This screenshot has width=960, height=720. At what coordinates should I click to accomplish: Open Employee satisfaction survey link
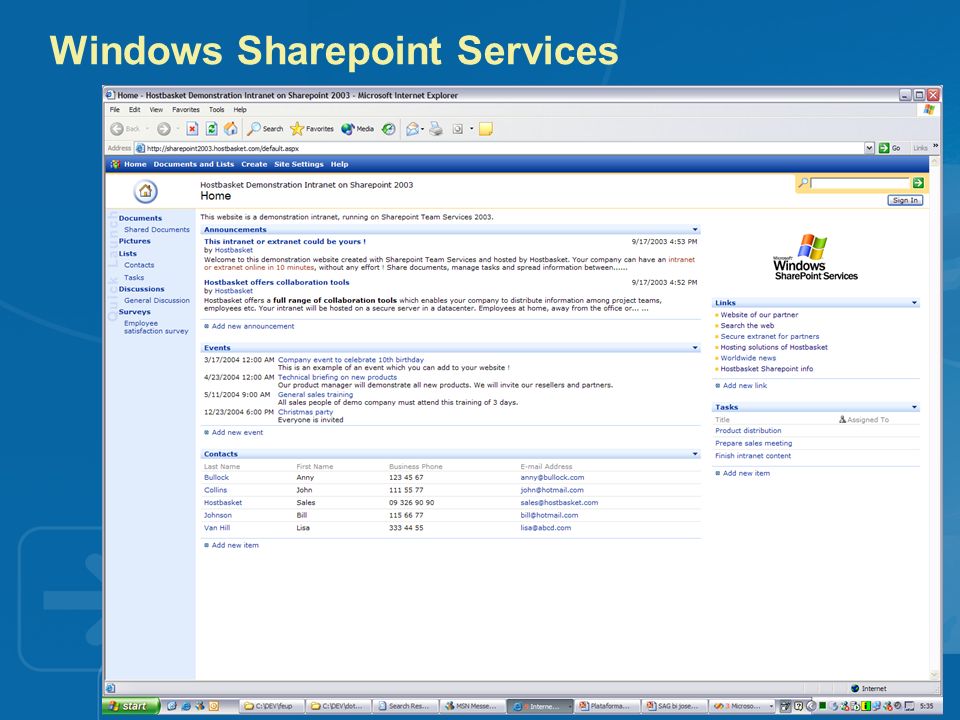pyautogui.click(x=156, y=327)
